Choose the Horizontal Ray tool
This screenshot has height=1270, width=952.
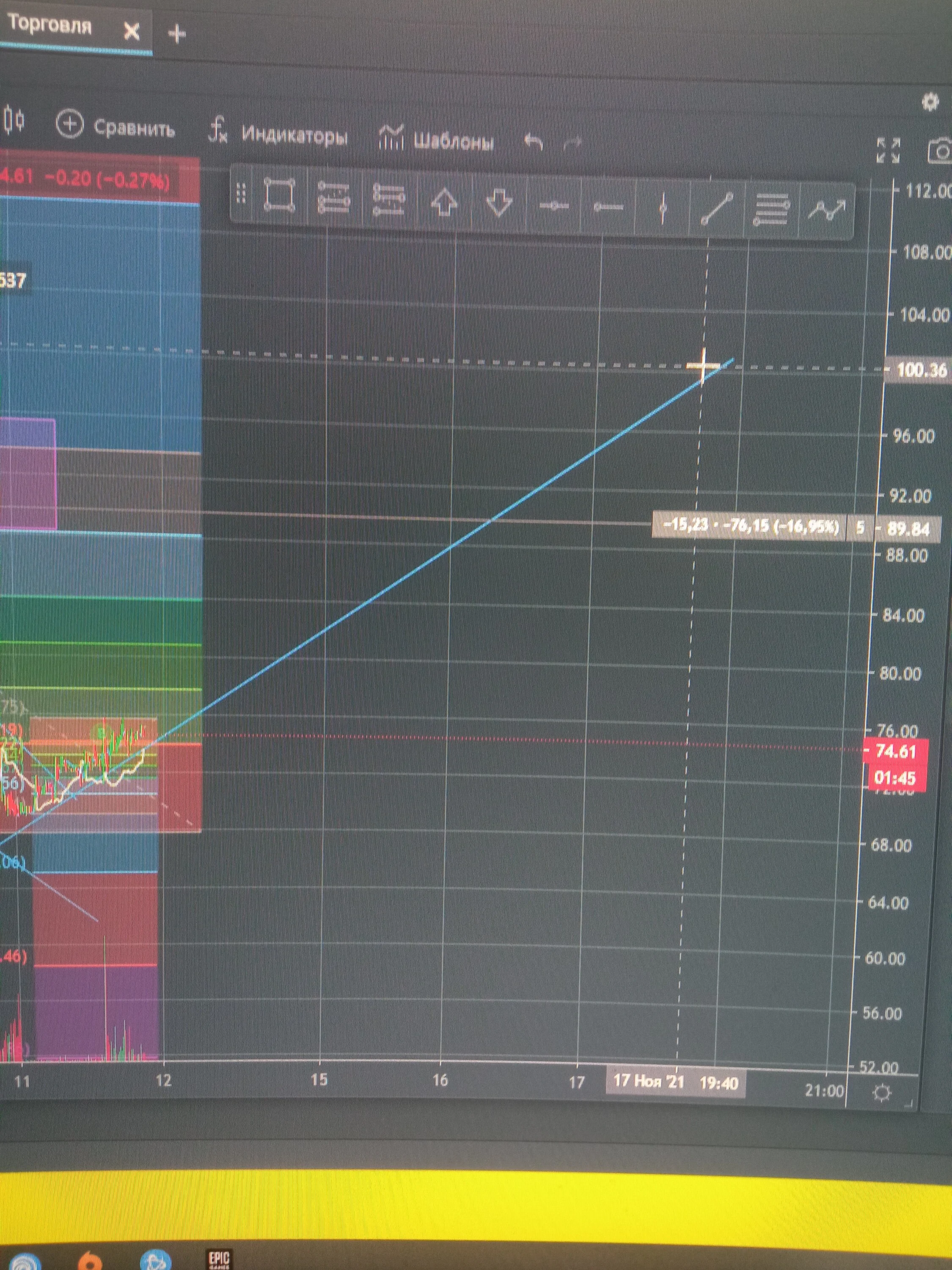[608, 207]
